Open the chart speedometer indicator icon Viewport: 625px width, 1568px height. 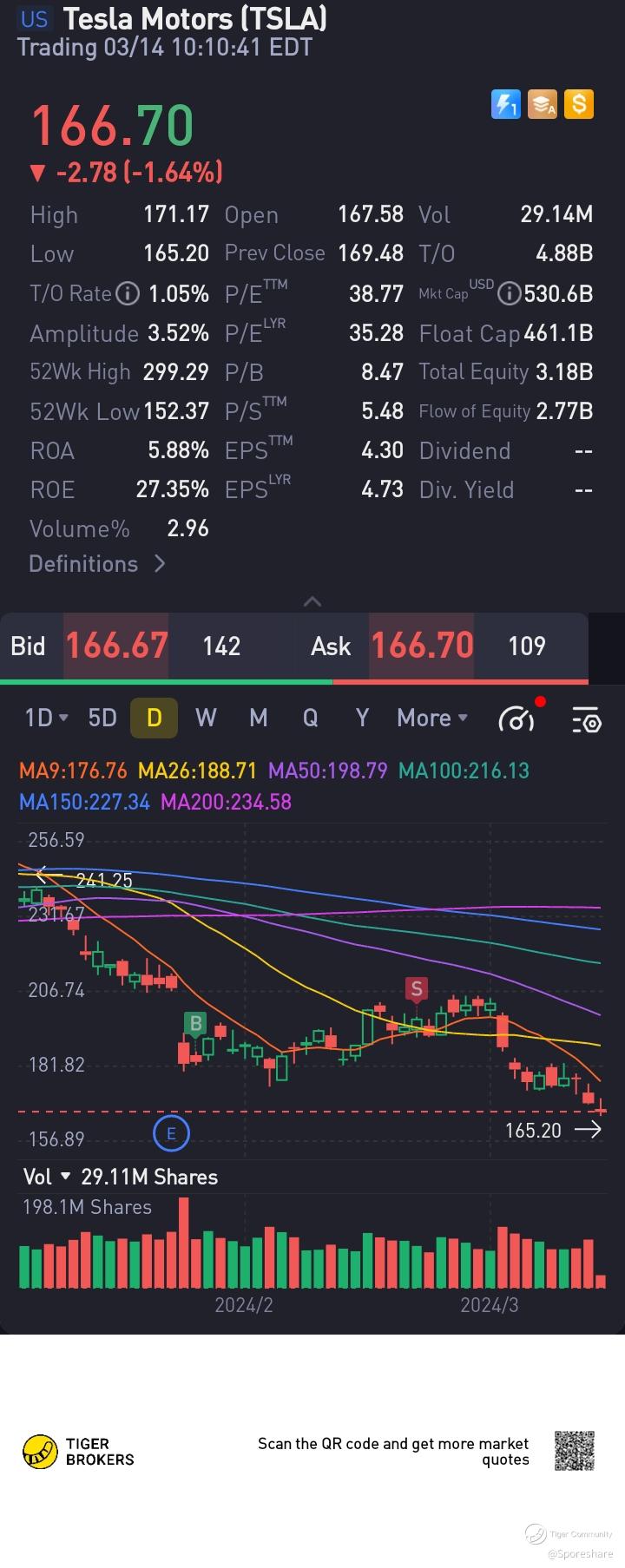coord(517,718)
